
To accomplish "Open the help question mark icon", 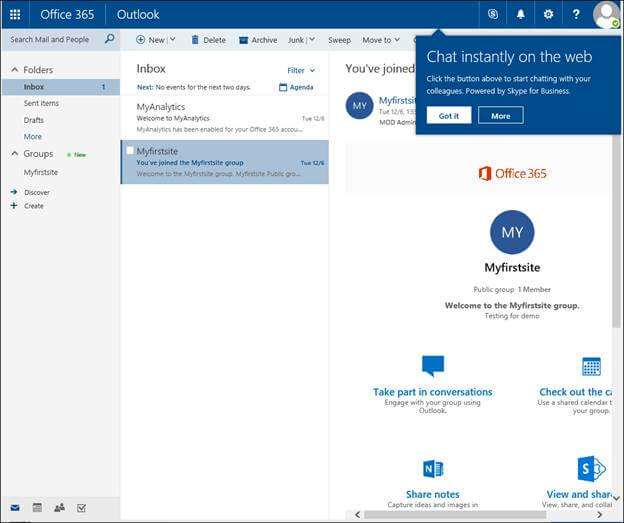I will tap(576, 14).
